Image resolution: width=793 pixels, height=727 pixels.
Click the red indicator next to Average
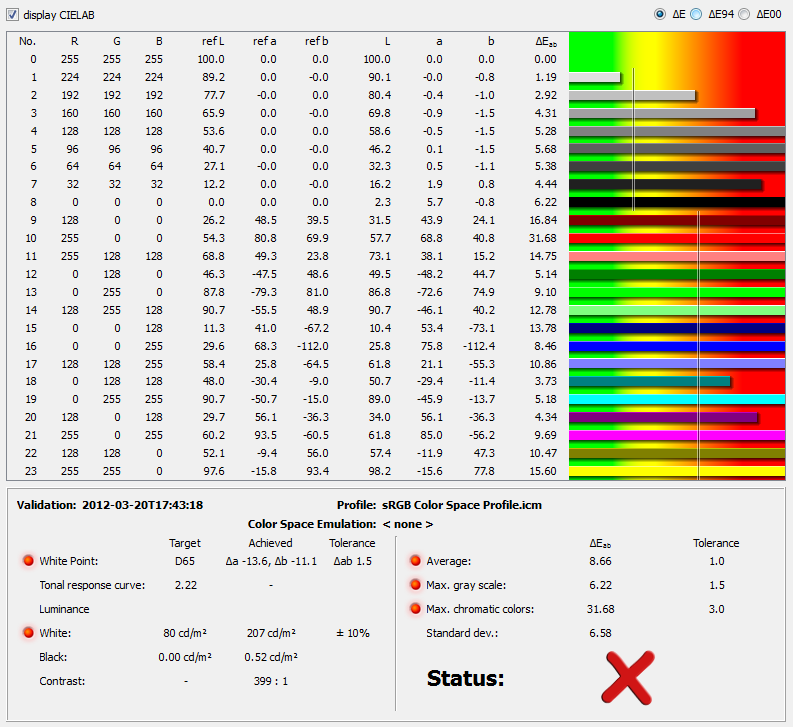[x=411, y=561]
